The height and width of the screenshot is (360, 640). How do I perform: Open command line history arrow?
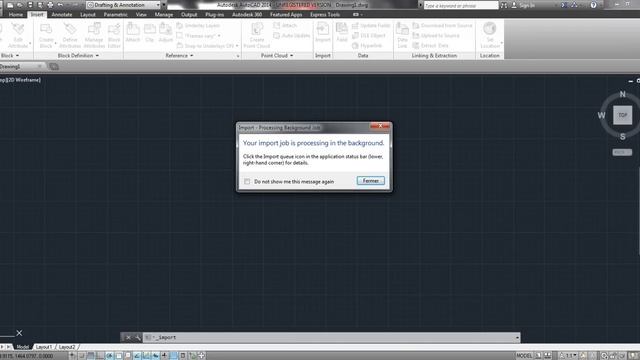tap(517, 338)
